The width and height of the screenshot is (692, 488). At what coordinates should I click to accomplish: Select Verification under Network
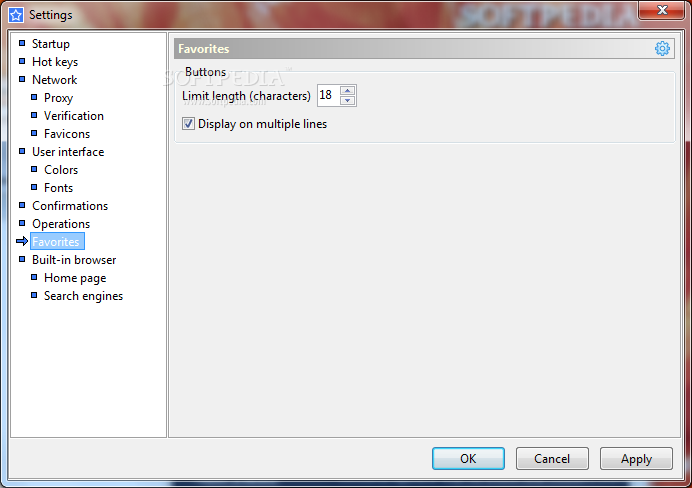(x=74, y=116)
